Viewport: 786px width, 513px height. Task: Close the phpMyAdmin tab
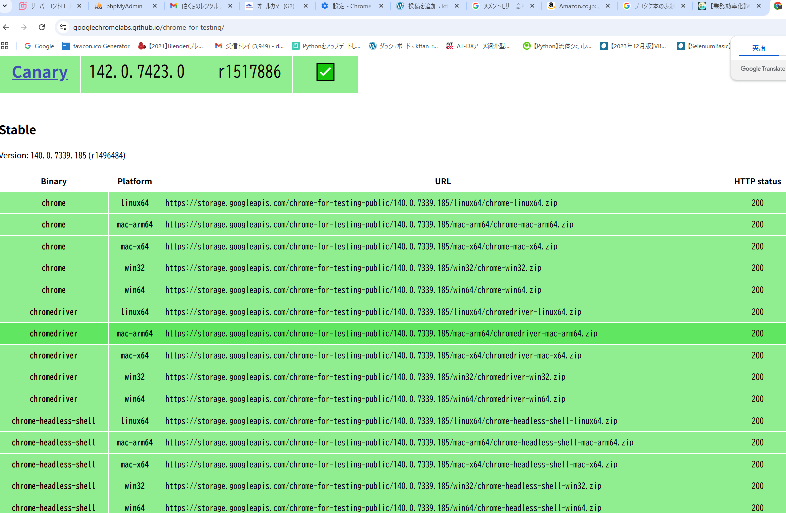157,6
